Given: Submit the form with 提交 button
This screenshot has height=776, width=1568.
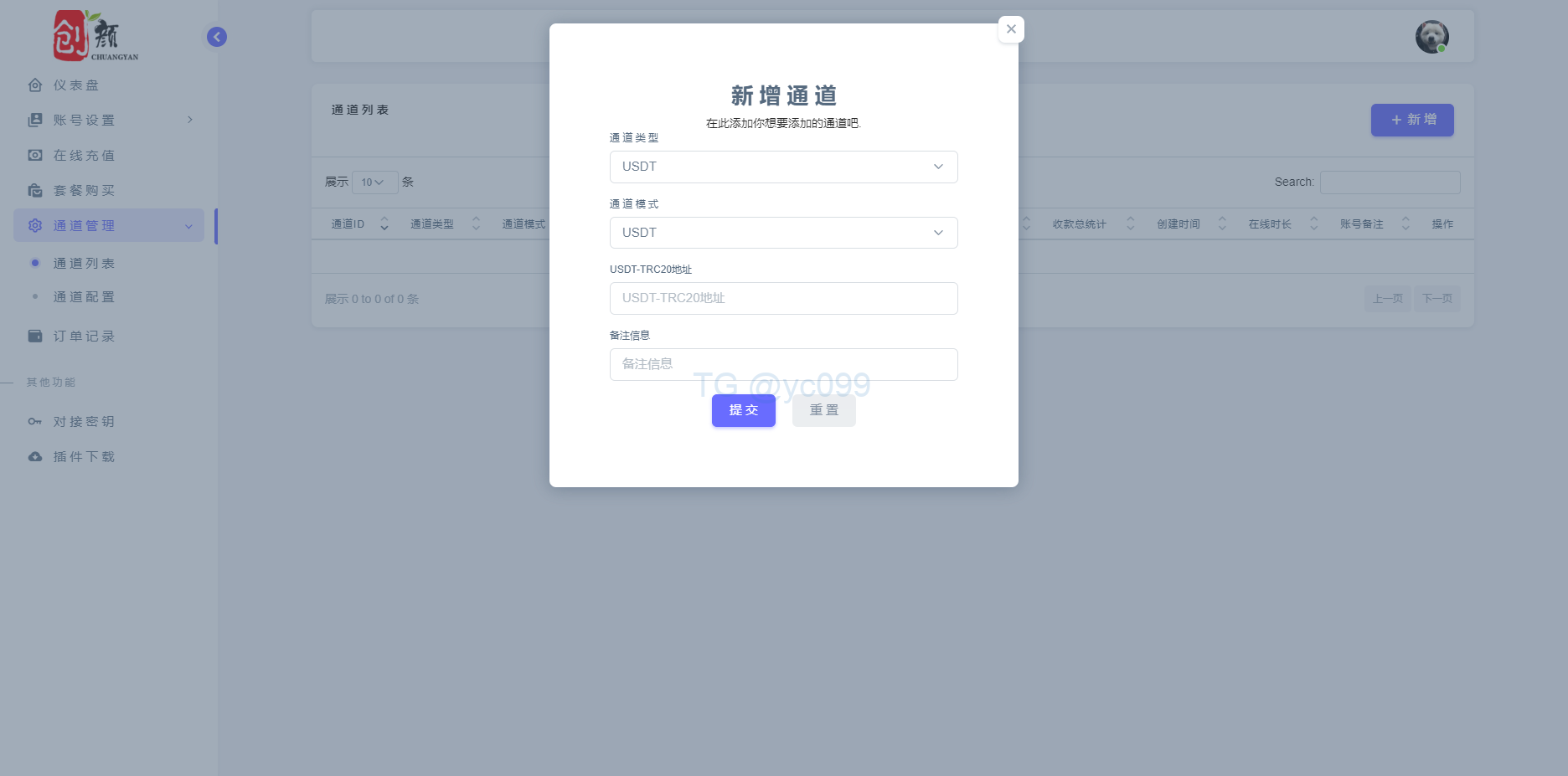Looking at the screenshot, I should pos(743,410).
